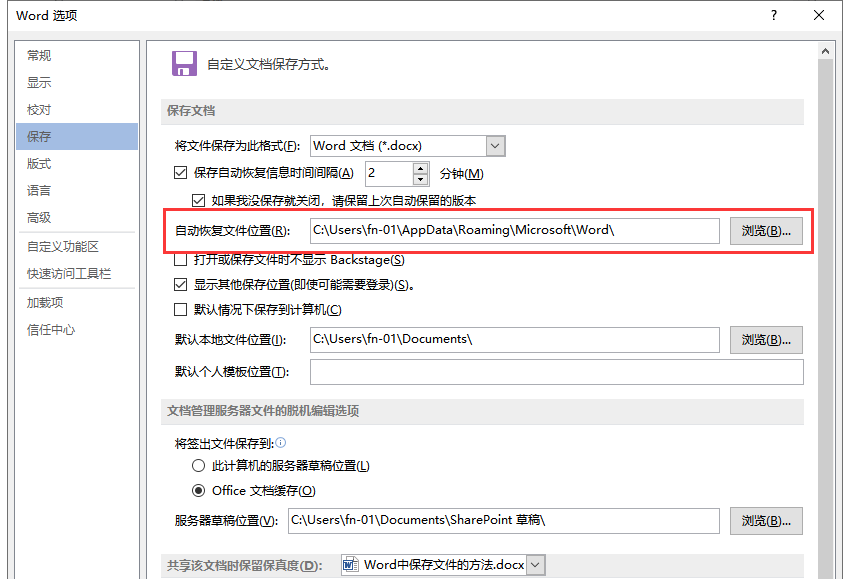850x579 pixels.
Task: Open the 高级 options category
Action: tap(77, 218)
